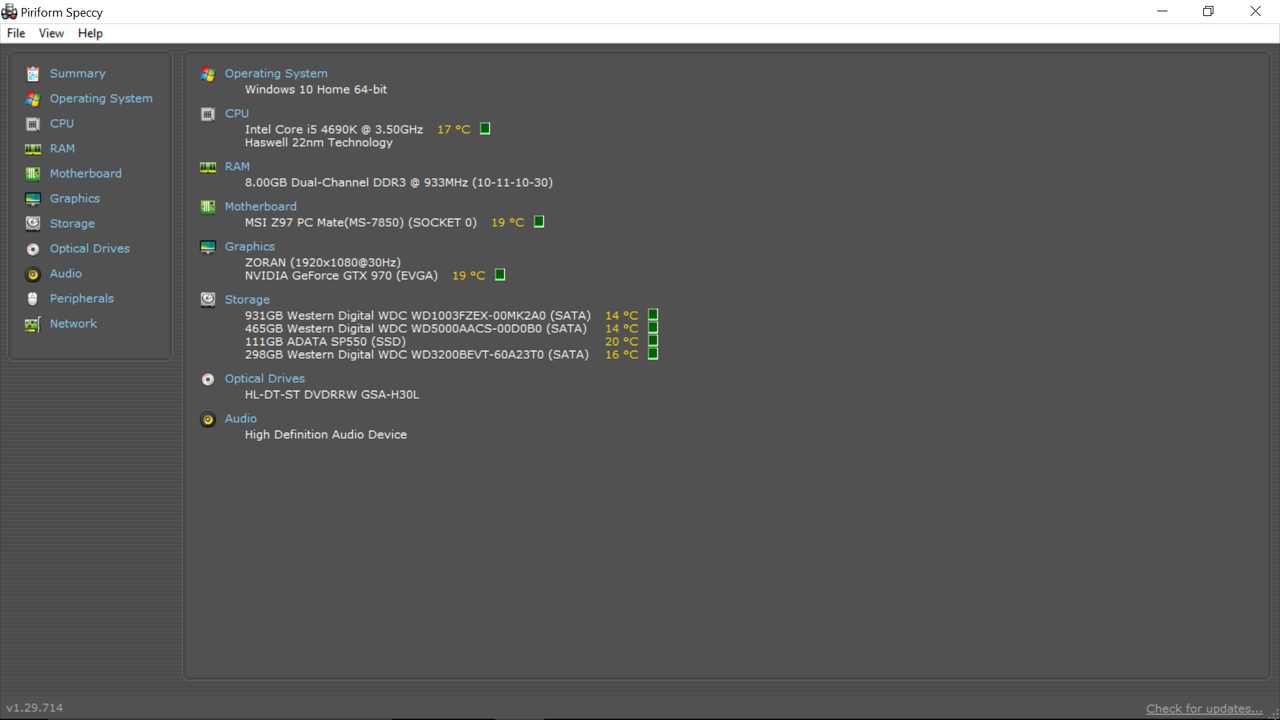Go to the Operating System section
This screenshot has height=720, width=1280.
click(101, 99)
